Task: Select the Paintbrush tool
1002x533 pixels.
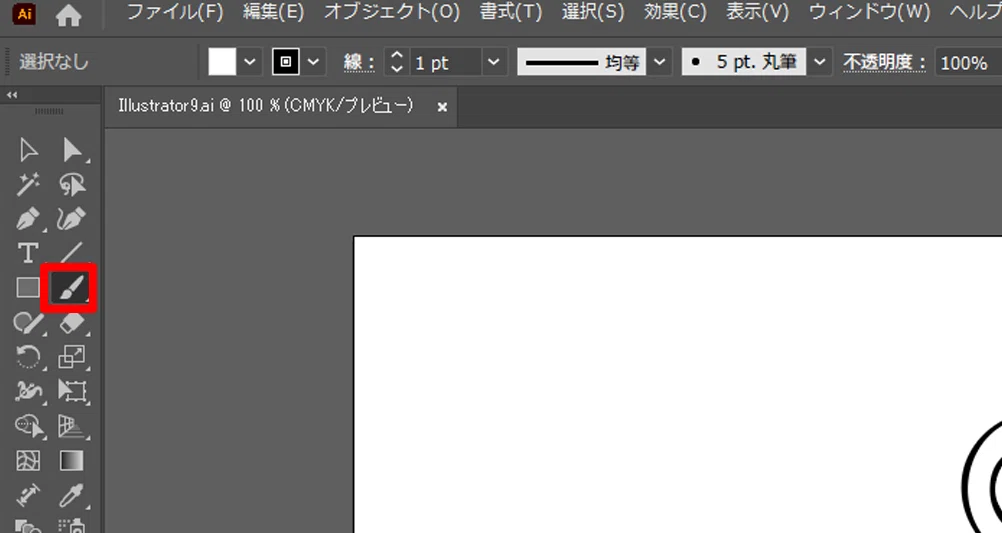Action: [69, 288]
